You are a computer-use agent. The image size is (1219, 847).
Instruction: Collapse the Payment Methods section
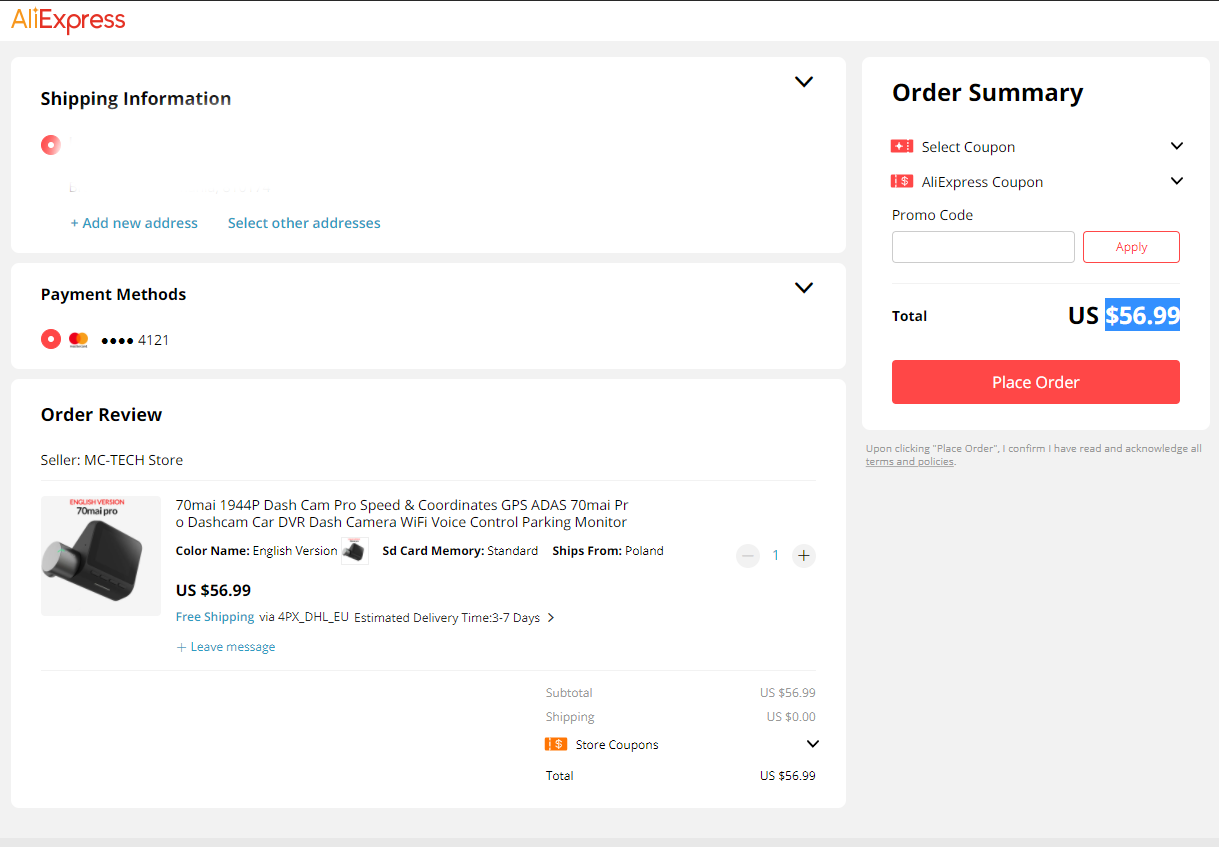pyautogui.click(x=804, y=288)
